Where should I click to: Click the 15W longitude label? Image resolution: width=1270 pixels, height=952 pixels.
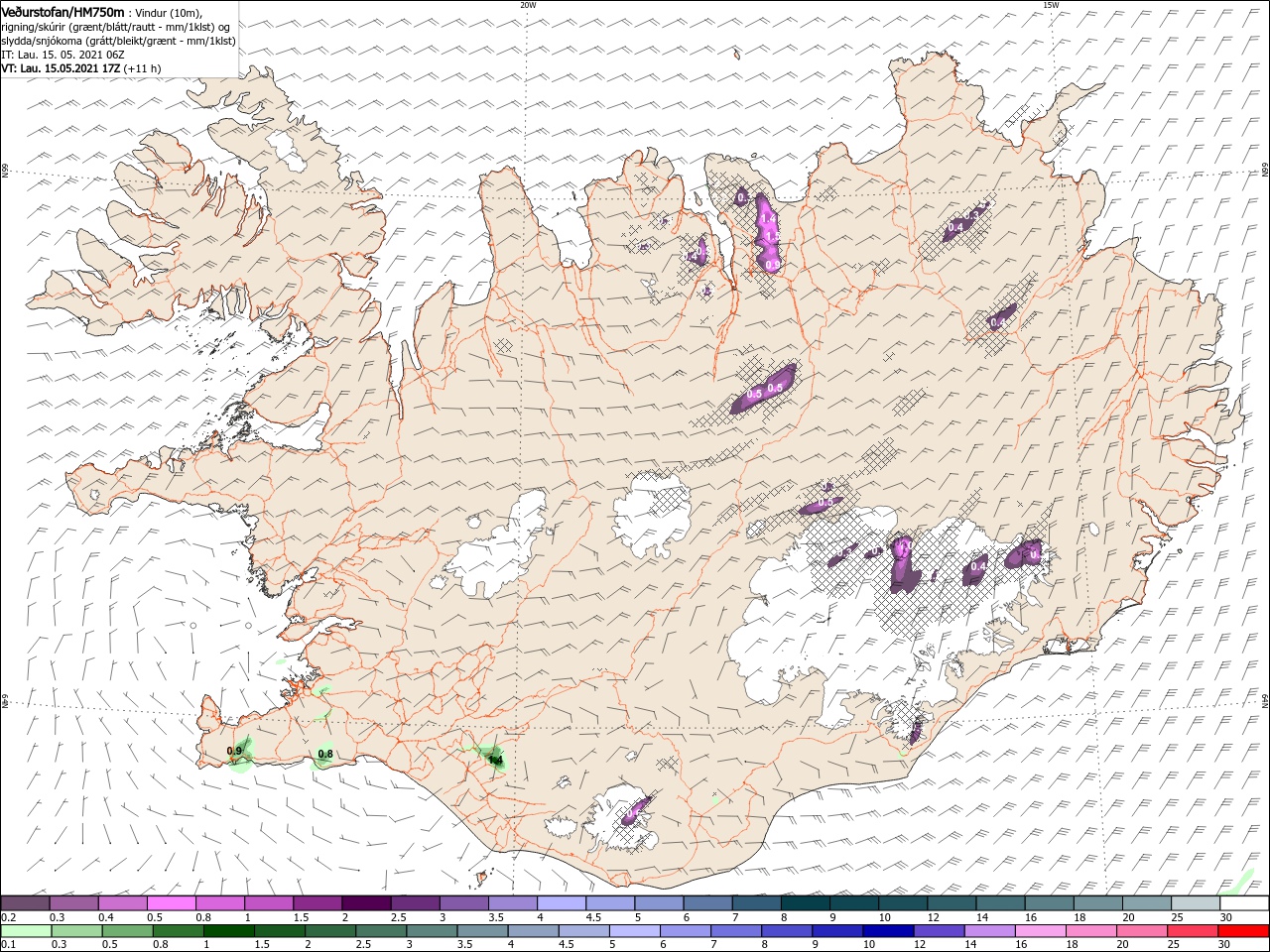(1050, 5)
